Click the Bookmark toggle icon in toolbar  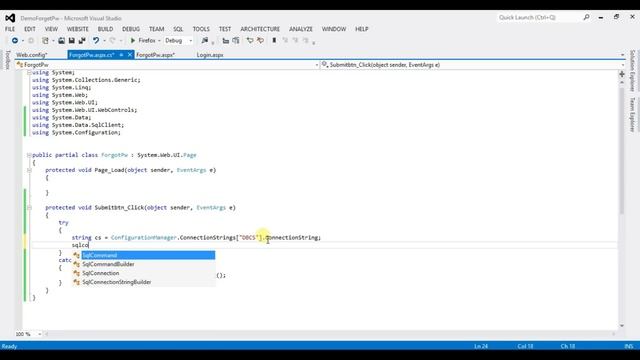274,40
